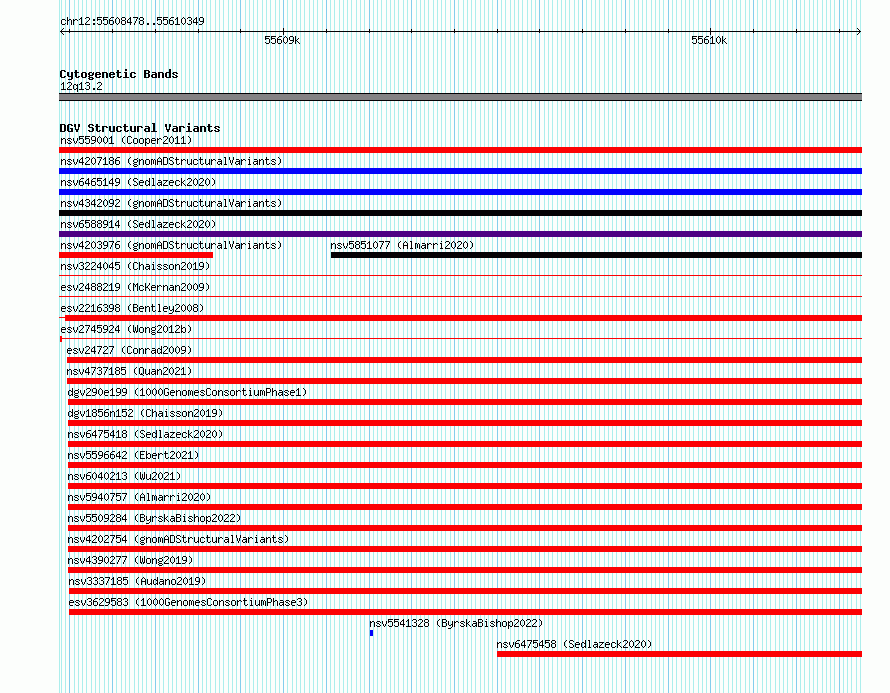Click the red bar under nsv6475458
This screenshot has width=890, height=693.
click(x=679, y=654)
